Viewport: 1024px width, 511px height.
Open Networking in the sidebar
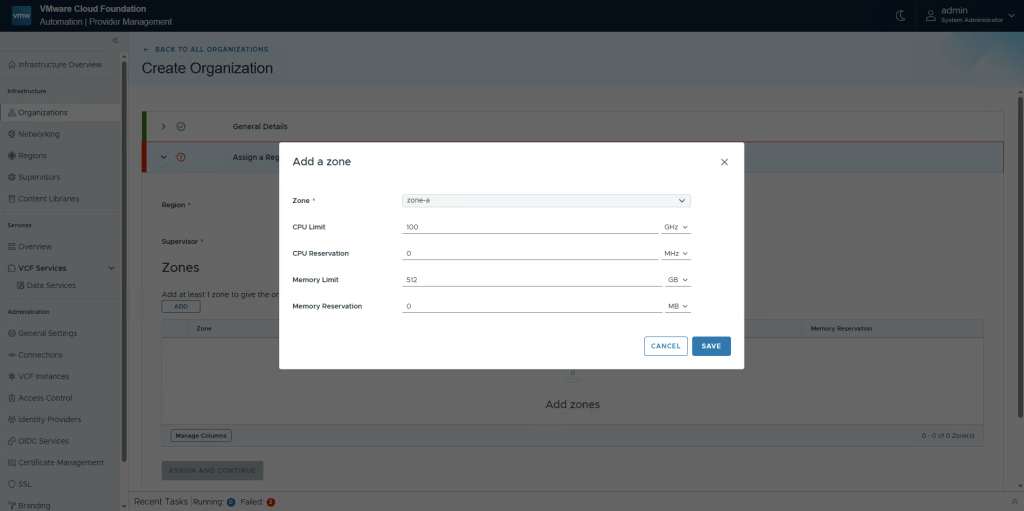[x=38, y=134]
